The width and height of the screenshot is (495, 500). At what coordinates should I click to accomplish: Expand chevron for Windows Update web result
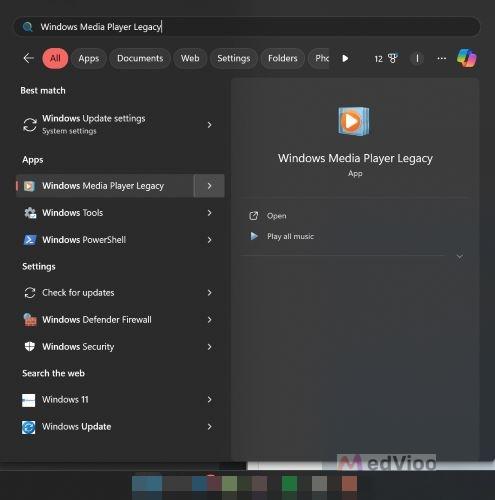(x=209, y=427)
